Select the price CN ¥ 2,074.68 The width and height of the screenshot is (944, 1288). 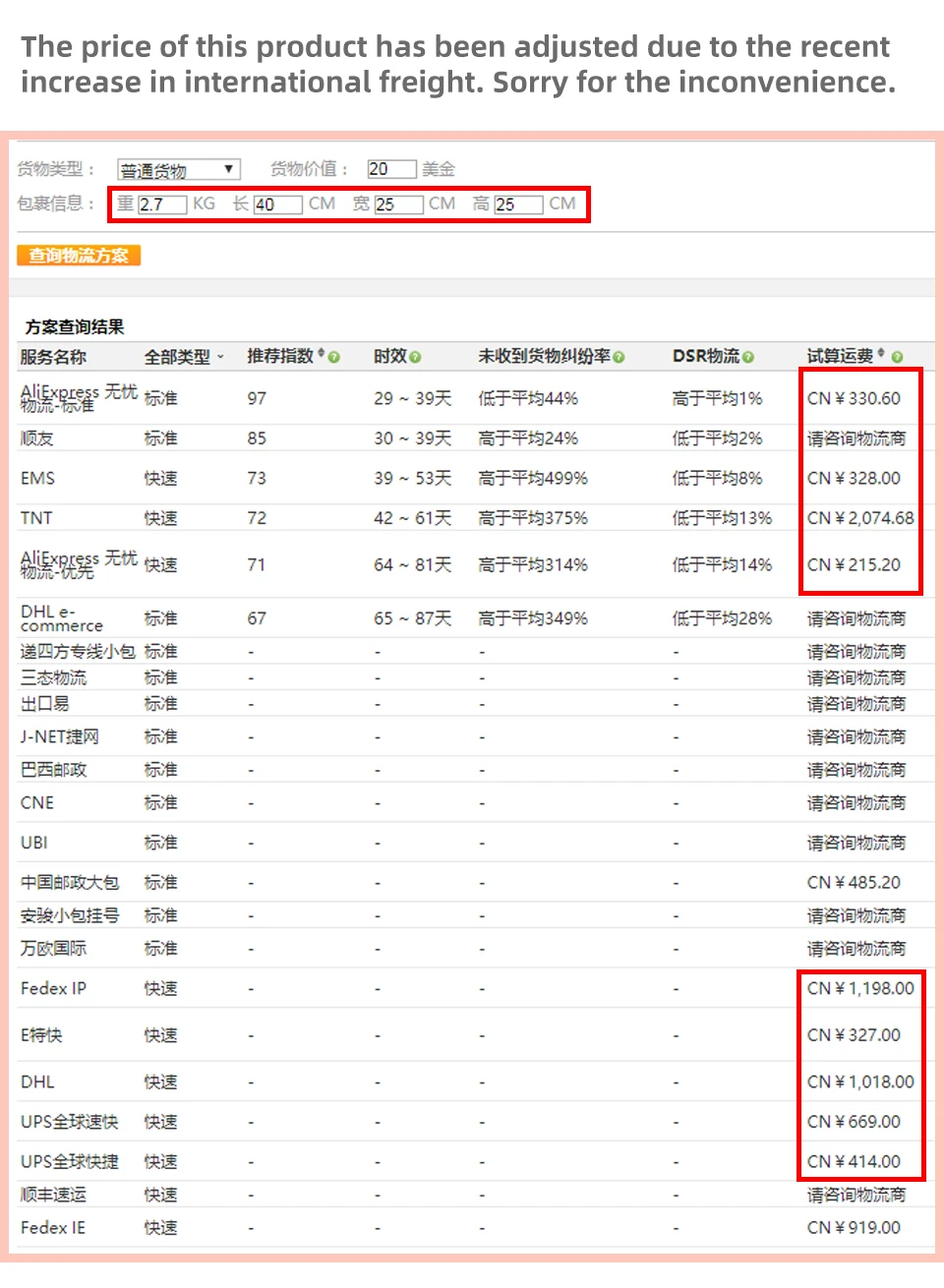pyautogui.click(x=860, y=518)
